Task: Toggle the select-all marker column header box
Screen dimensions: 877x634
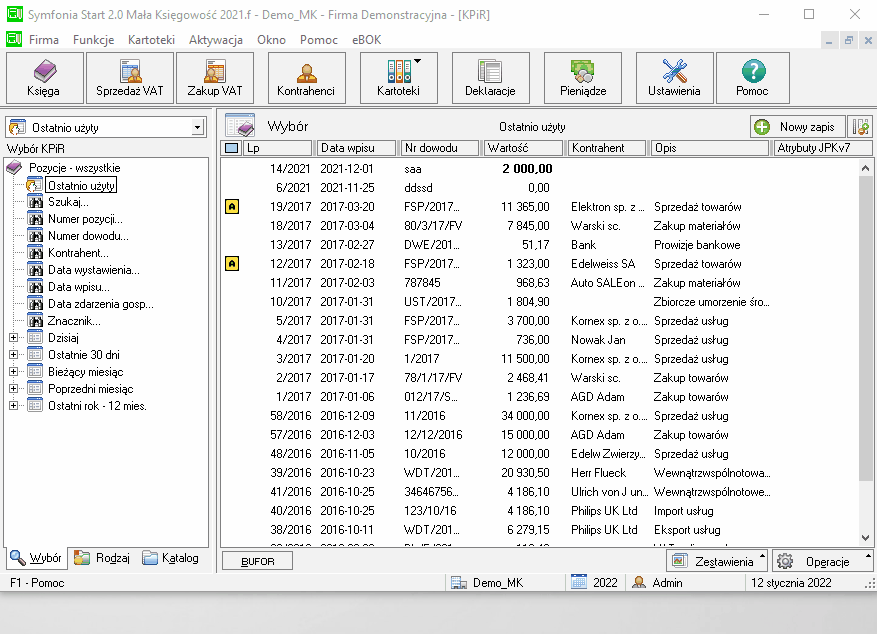Action: pos(232,148)
